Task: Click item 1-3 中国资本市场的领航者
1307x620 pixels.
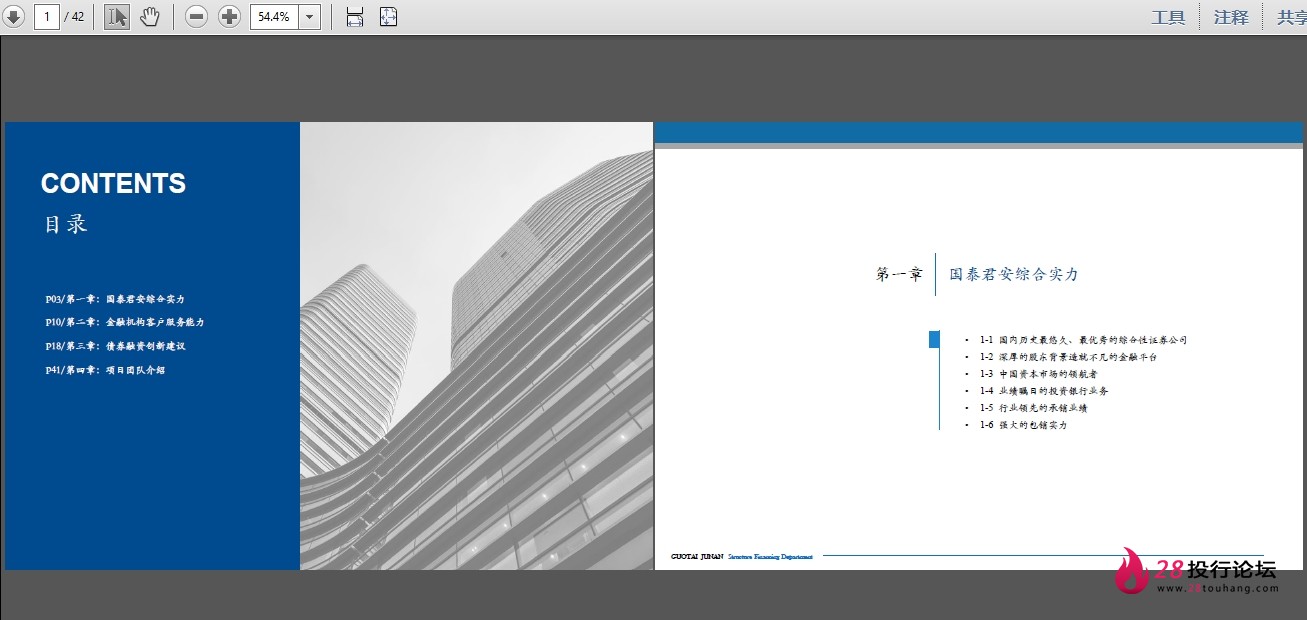Action: click(1039, 374)
